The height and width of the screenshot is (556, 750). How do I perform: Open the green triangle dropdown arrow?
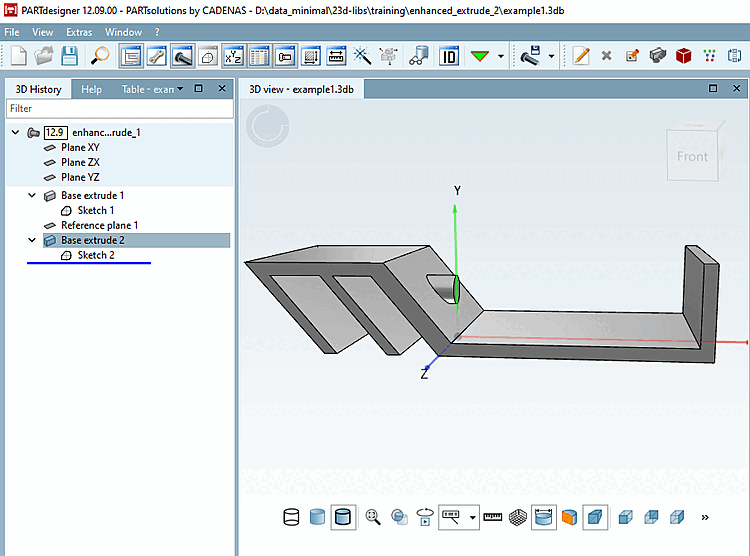501,55
